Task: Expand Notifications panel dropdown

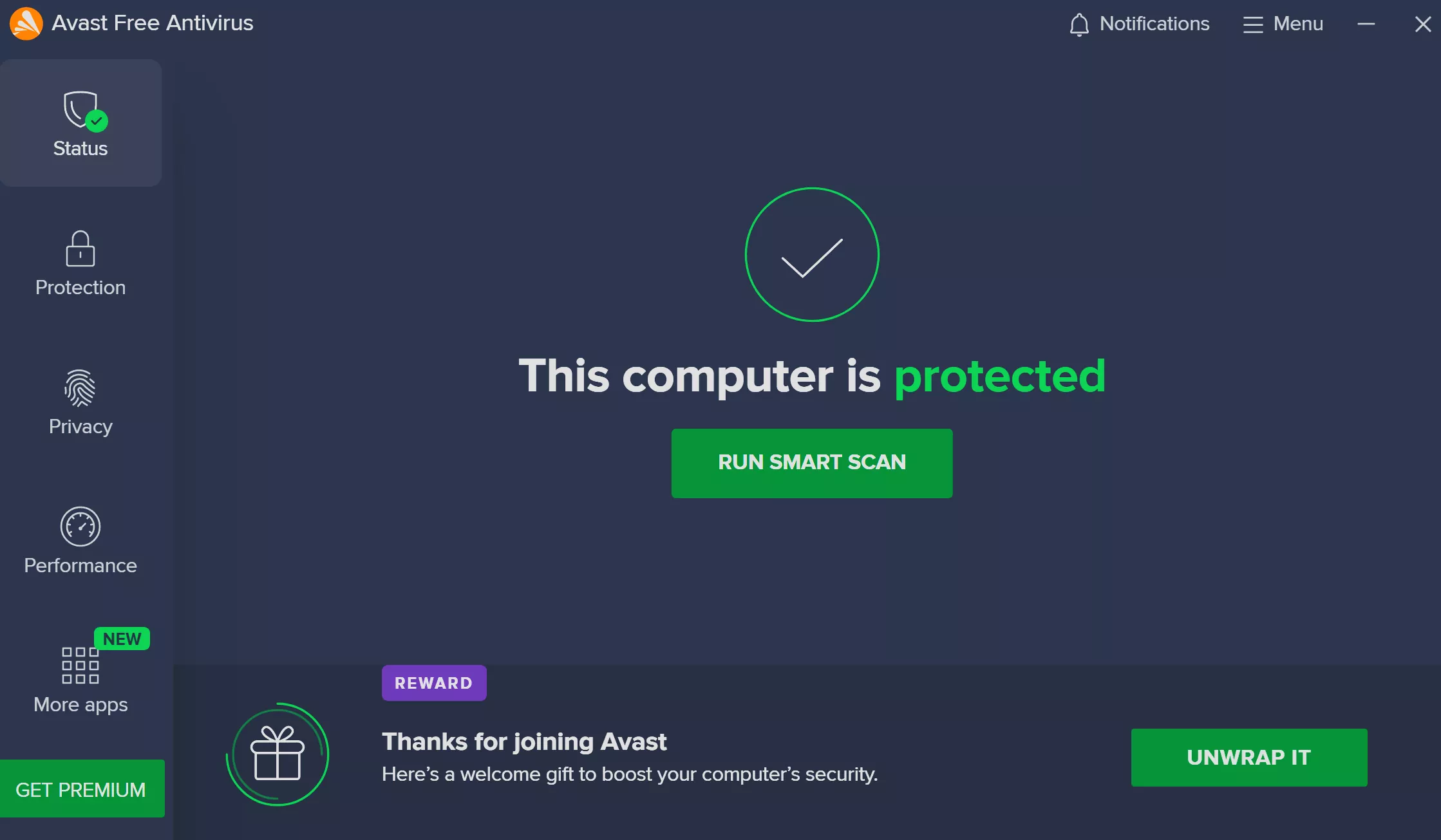Action: (1140, 23)
